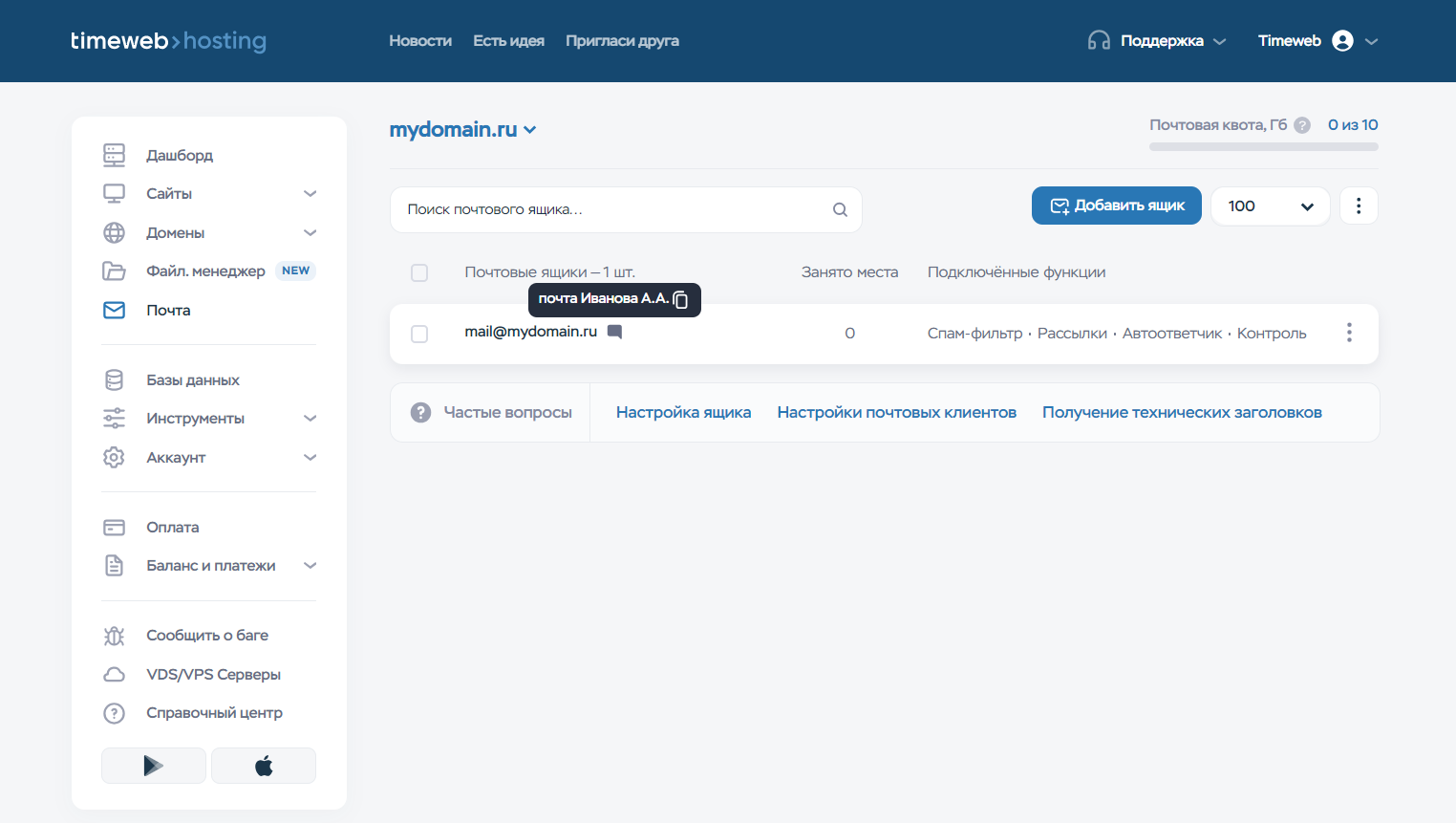Click the Добавить ящик button
This screenshot has height=823, width=1456.
pyautogui.click(x=1116, y=206)
